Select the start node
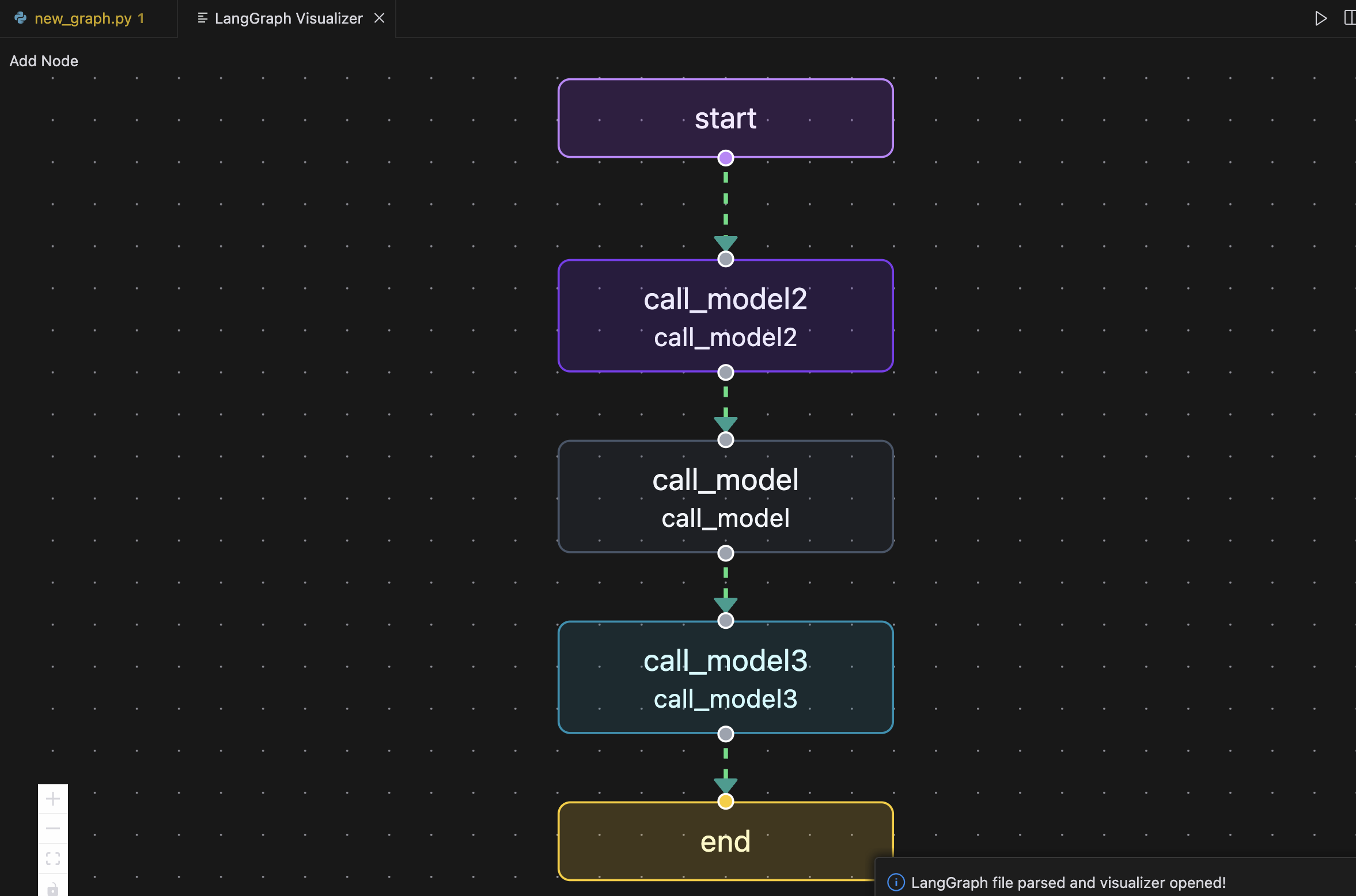 (x=725, y=118)
